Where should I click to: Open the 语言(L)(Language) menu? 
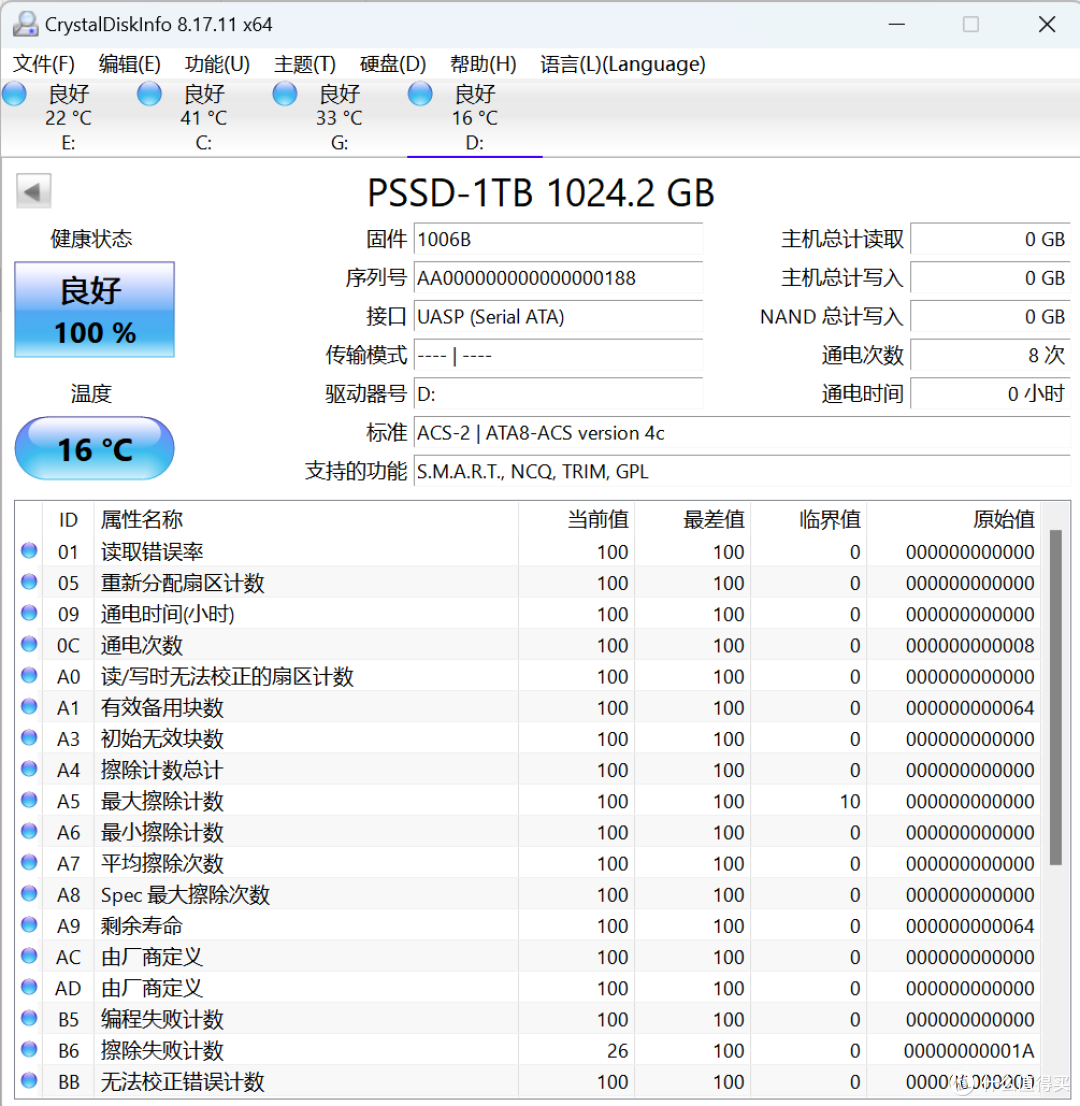click(x=623, y=64)
